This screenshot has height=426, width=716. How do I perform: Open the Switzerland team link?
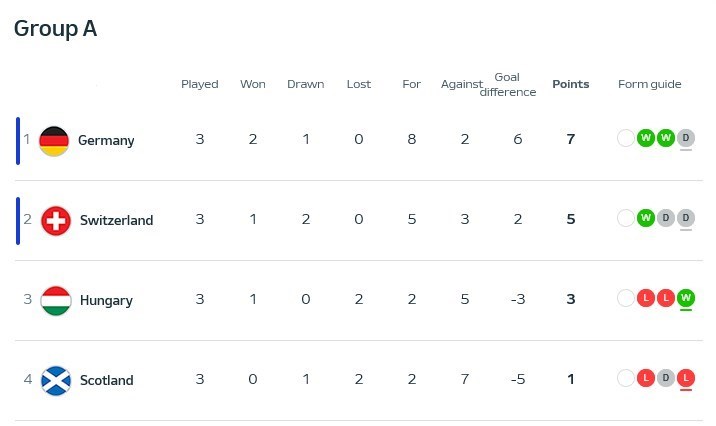pos(116,220)
